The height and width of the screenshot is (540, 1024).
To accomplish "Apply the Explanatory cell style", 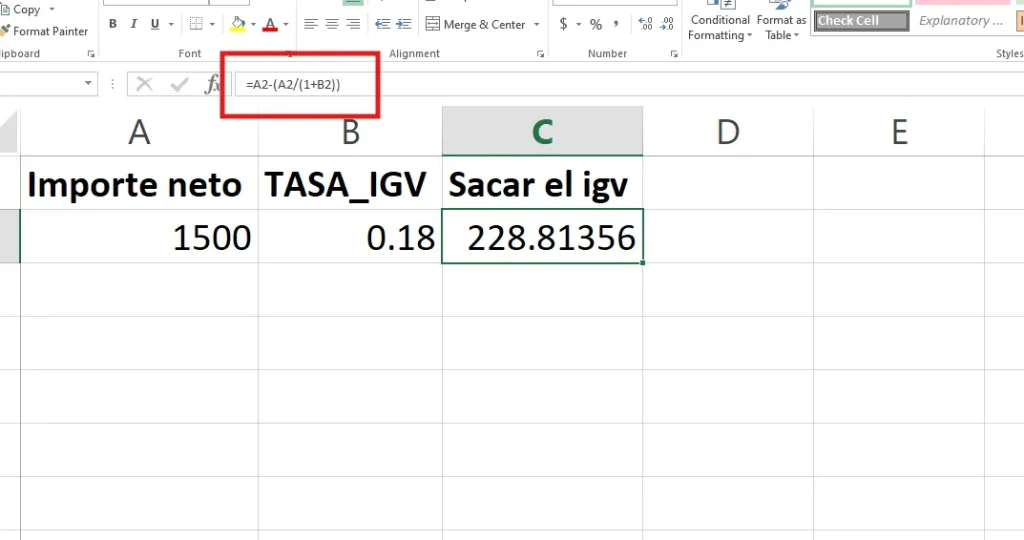I will click(961, 21).
